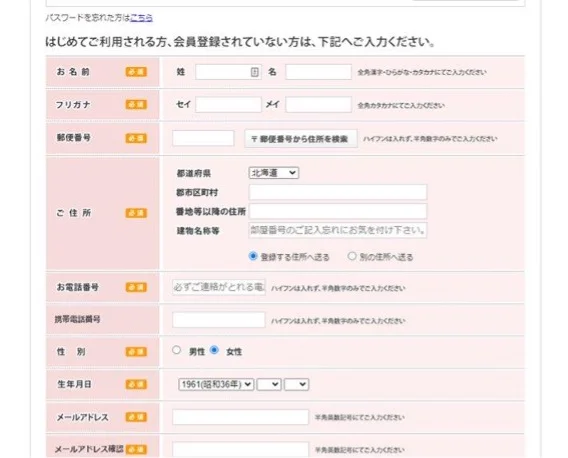Open the birth year dropdown showing 1961
Screen dimensions: 568x458
click(216, 384)
